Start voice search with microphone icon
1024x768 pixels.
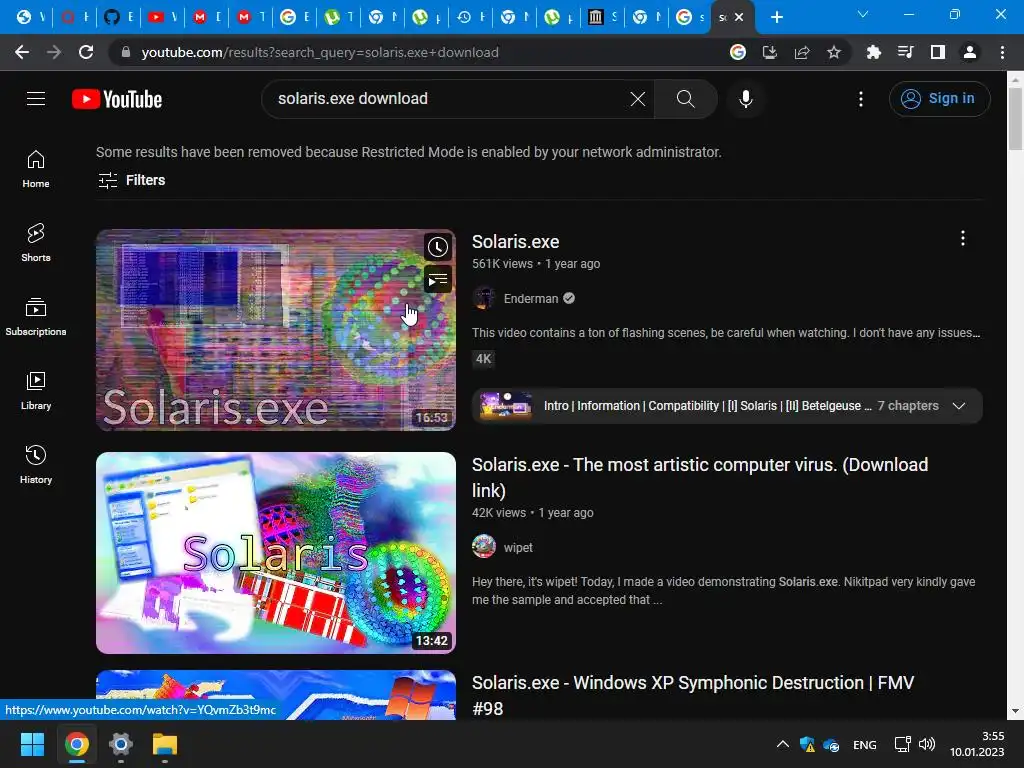pos(746,99)
